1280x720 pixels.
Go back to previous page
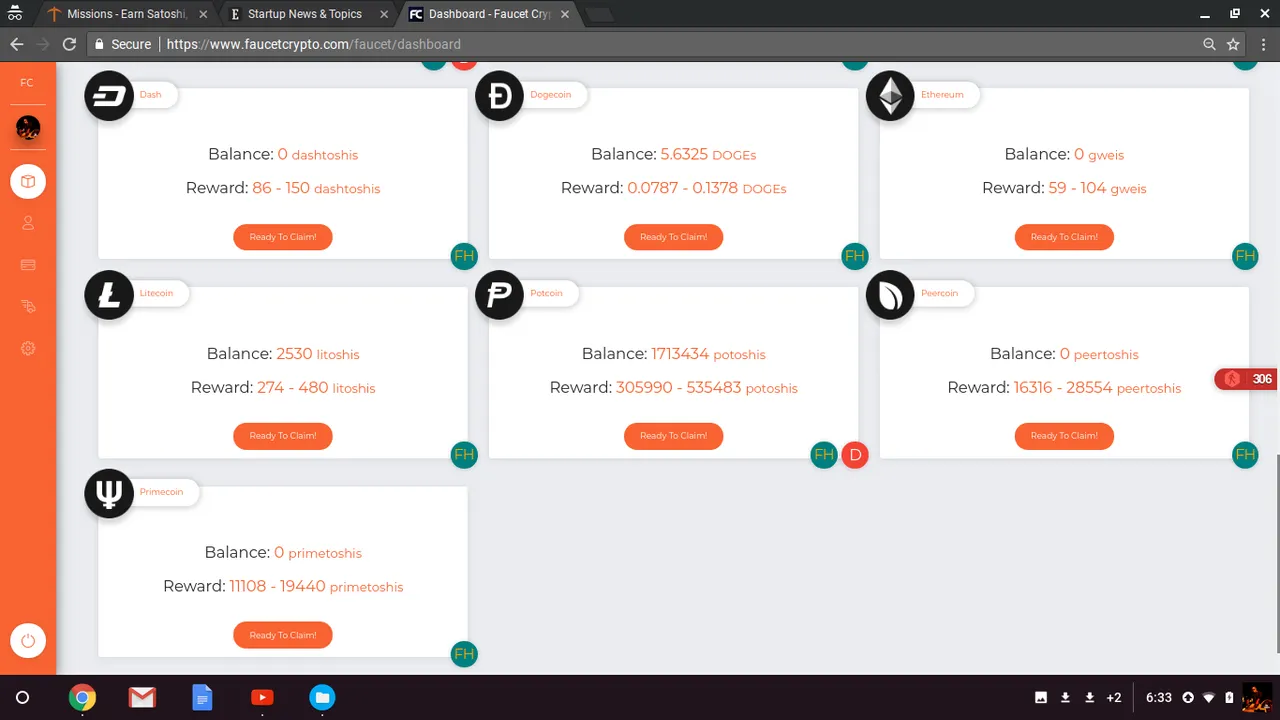[x=16, y=44]
